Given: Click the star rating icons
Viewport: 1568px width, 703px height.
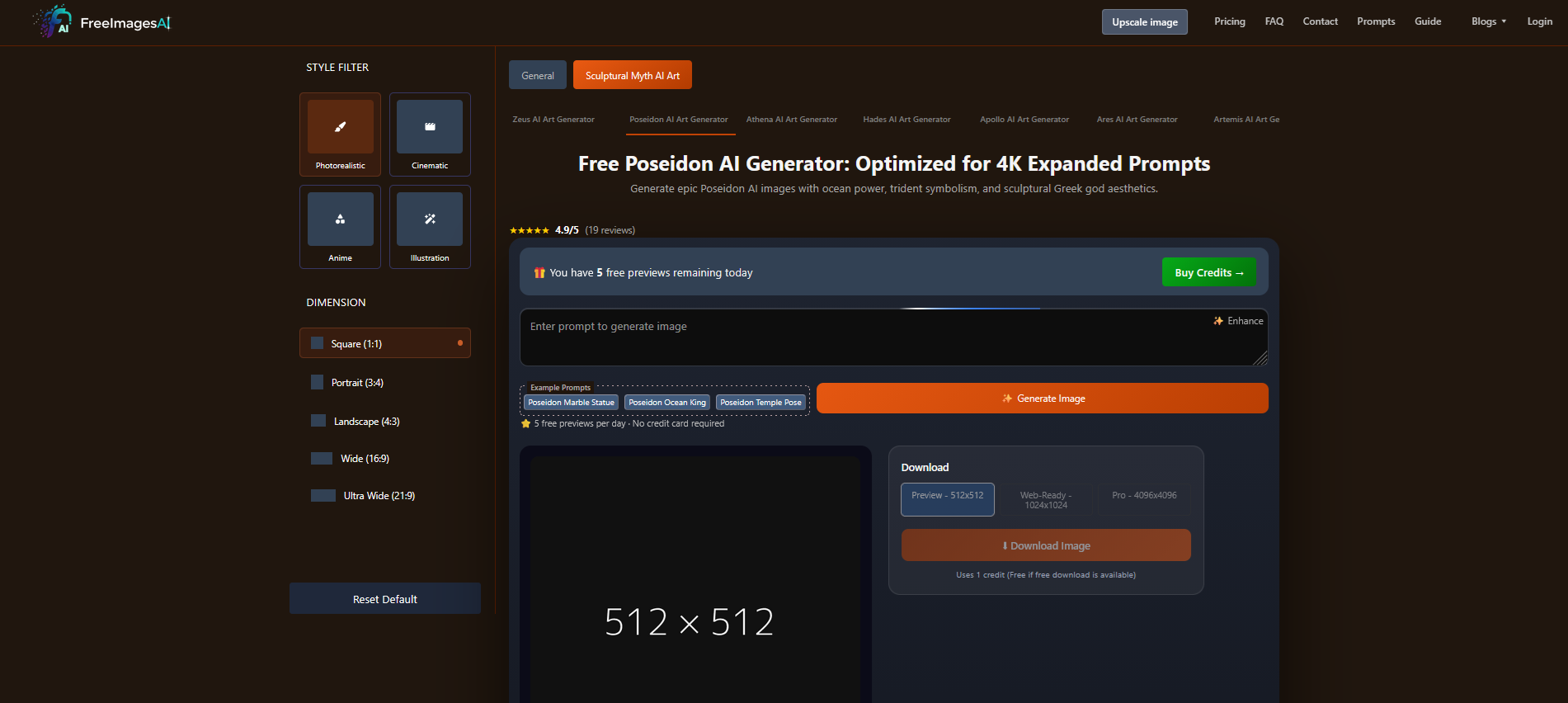Looking at the screenshot, I should coord(530,230).
